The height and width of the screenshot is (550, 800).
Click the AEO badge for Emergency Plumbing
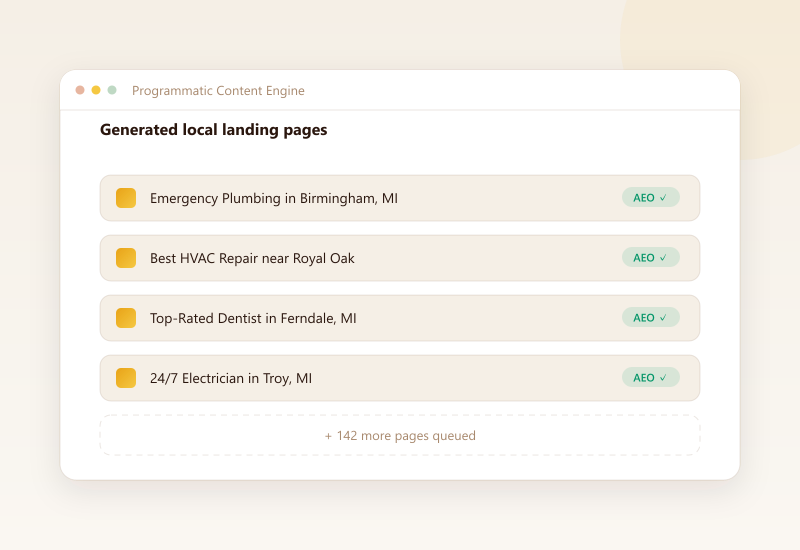pyautogui.click(x=651, y=197)
